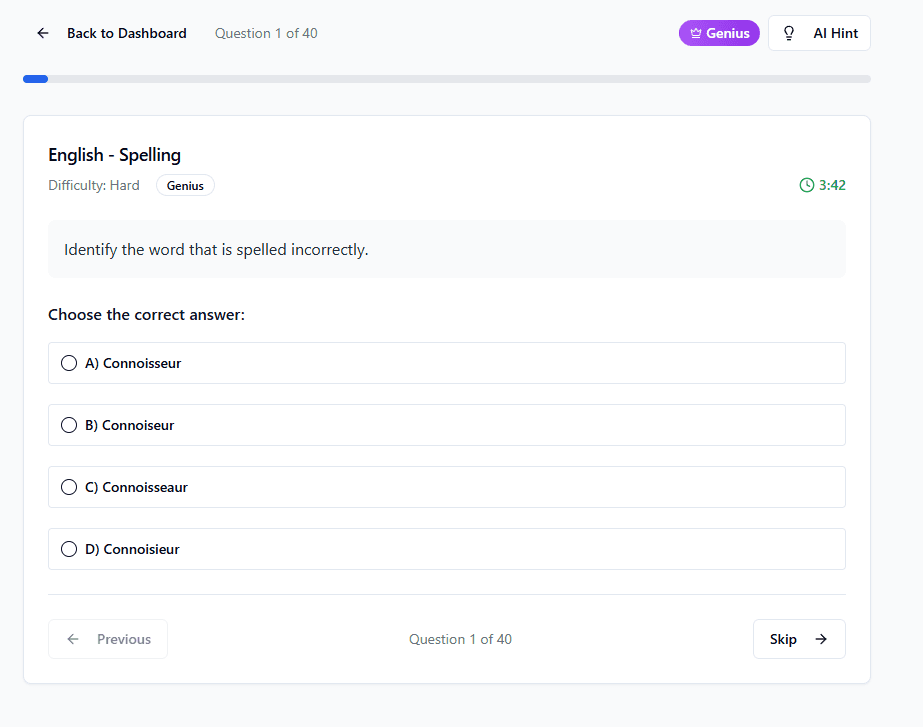Click the crown icon in the Genius badge
923x727 pixels.
696,33
